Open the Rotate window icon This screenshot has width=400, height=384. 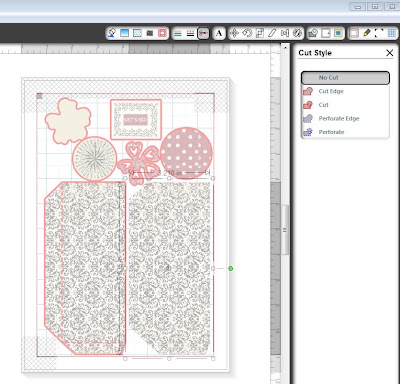[x=247, y=33]
